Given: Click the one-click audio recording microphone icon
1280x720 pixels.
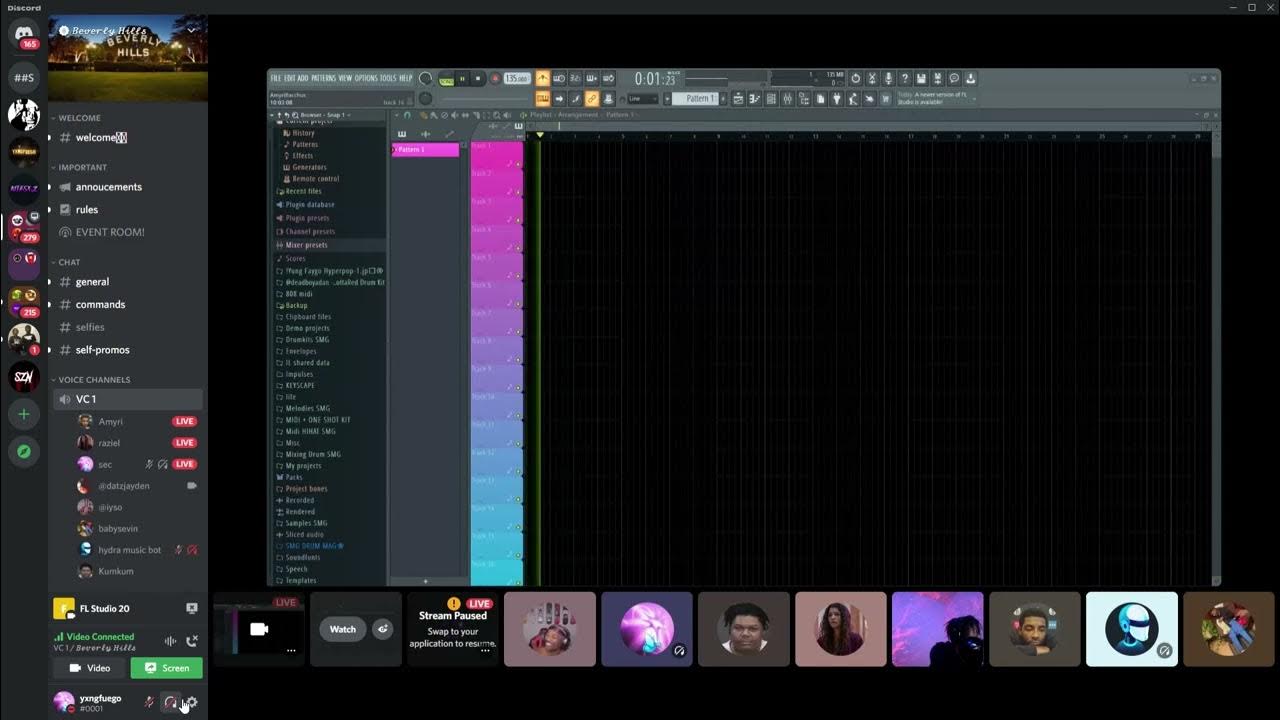Looking at the screenshot, I should point(888,78).
